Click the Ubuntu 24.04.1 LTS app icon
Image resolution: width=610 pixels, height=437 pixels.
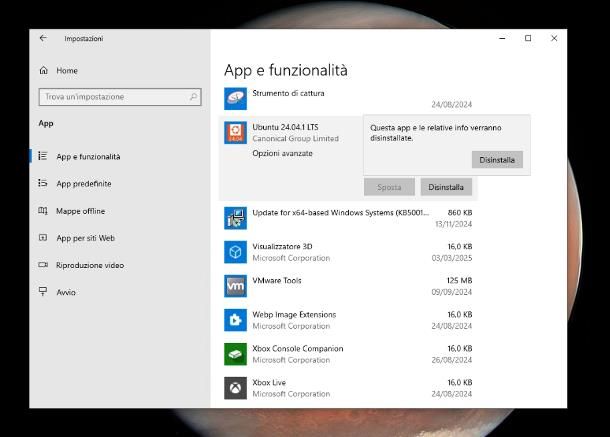[x=235, y=133]
